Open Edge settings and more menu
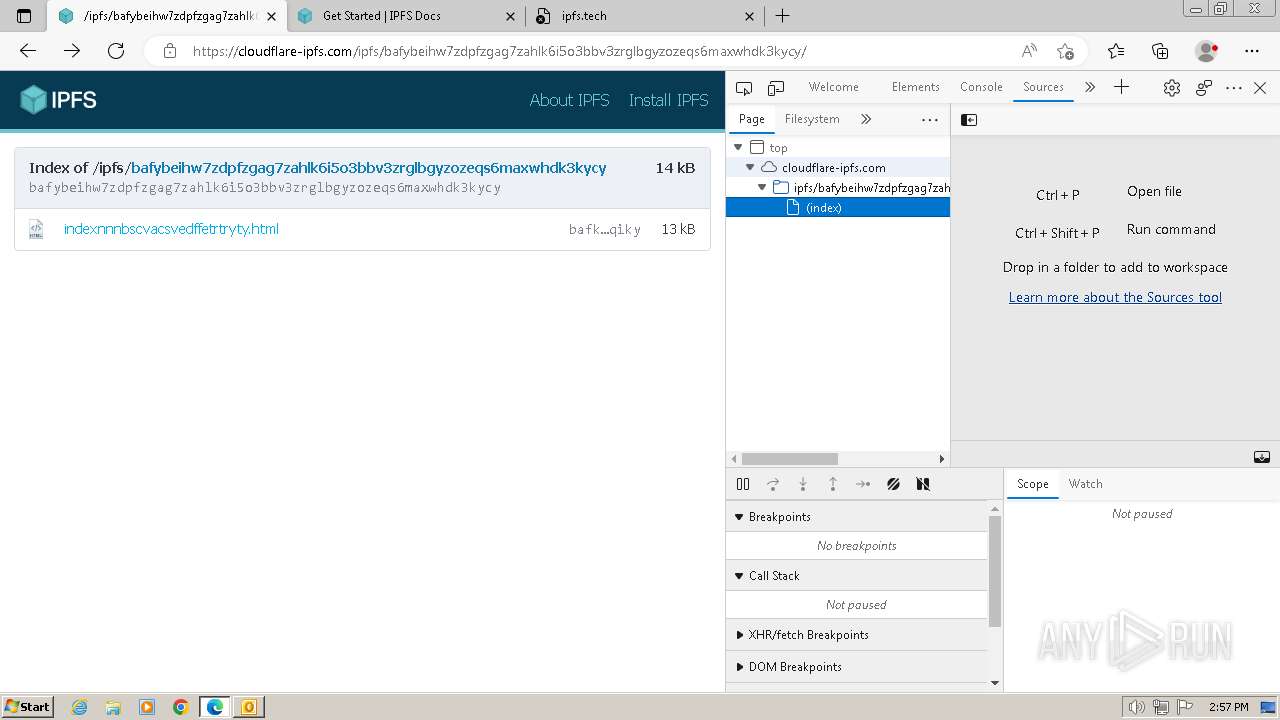Image resolution: width=1280 pixels, height=720 pixels. click(1252, 51)
